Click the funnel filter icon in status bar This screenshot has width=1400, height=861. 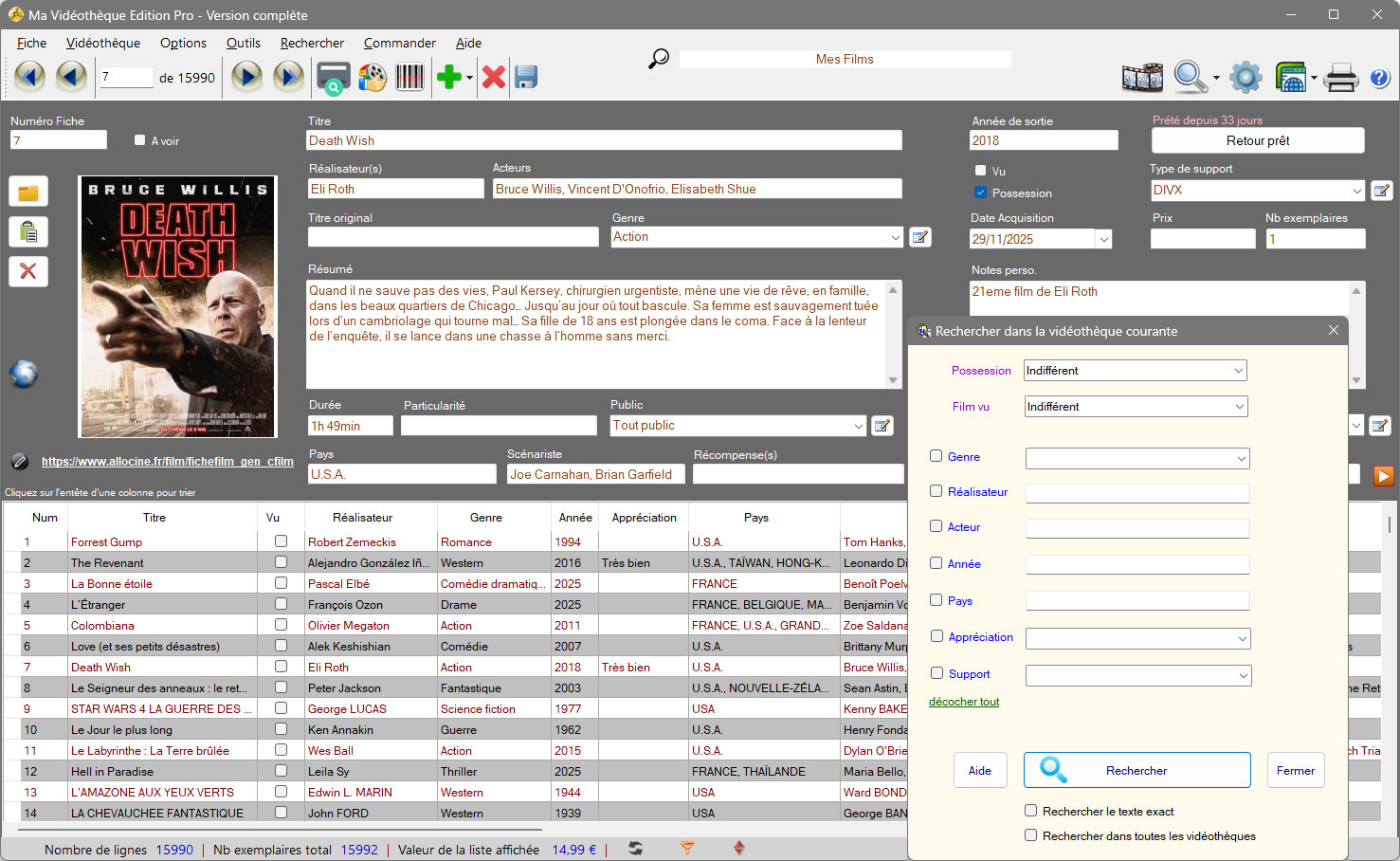[687, 848]
